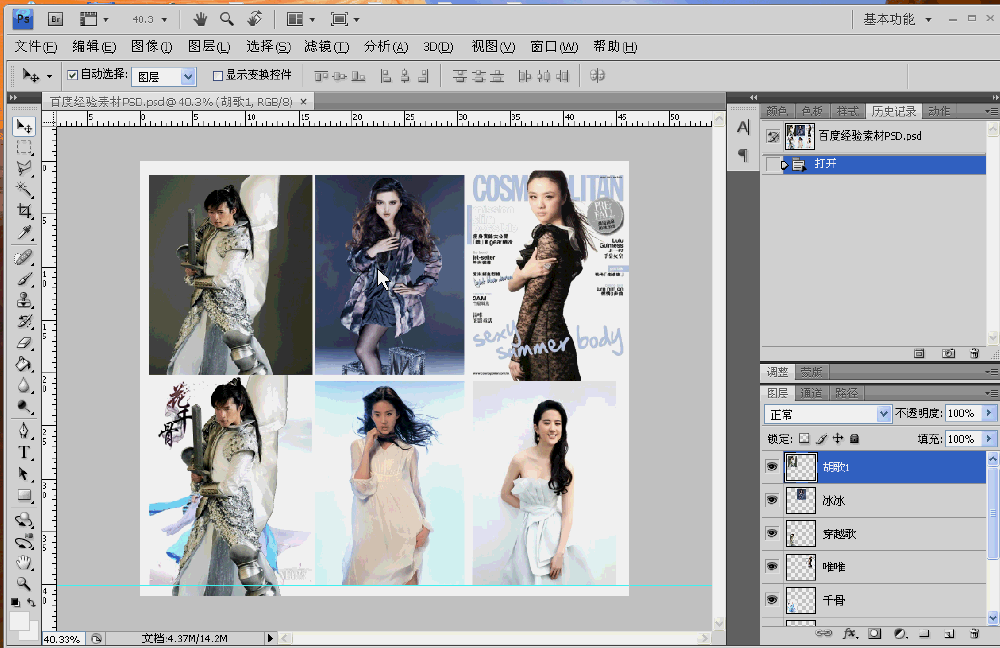Open the Screen Mode dropdown
This screenshot has height=648, width=1000.
[344, 20]
